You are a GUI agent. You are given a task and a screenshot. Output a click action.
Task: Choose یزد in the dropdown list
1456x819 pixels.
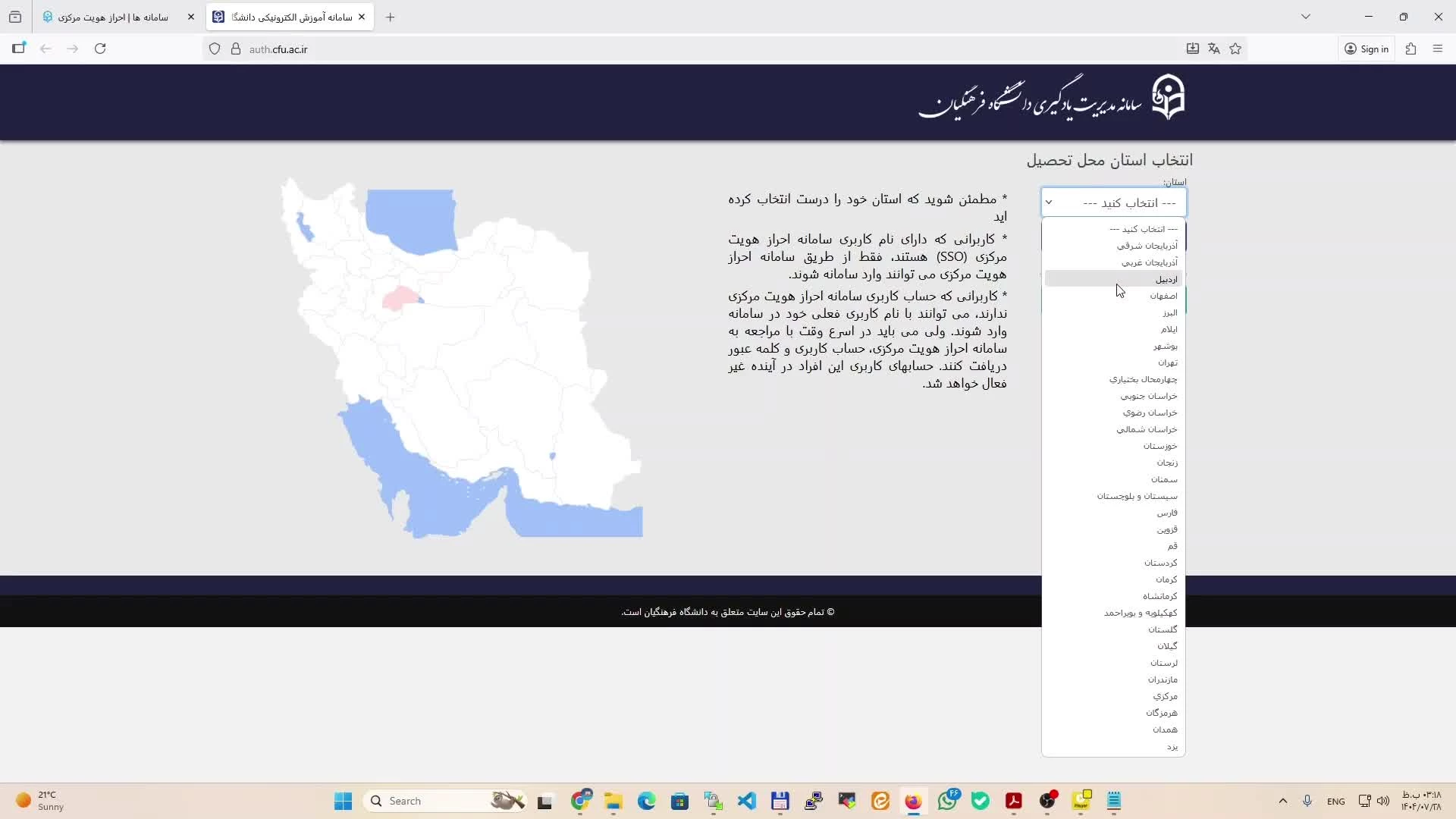(1172, 746)
